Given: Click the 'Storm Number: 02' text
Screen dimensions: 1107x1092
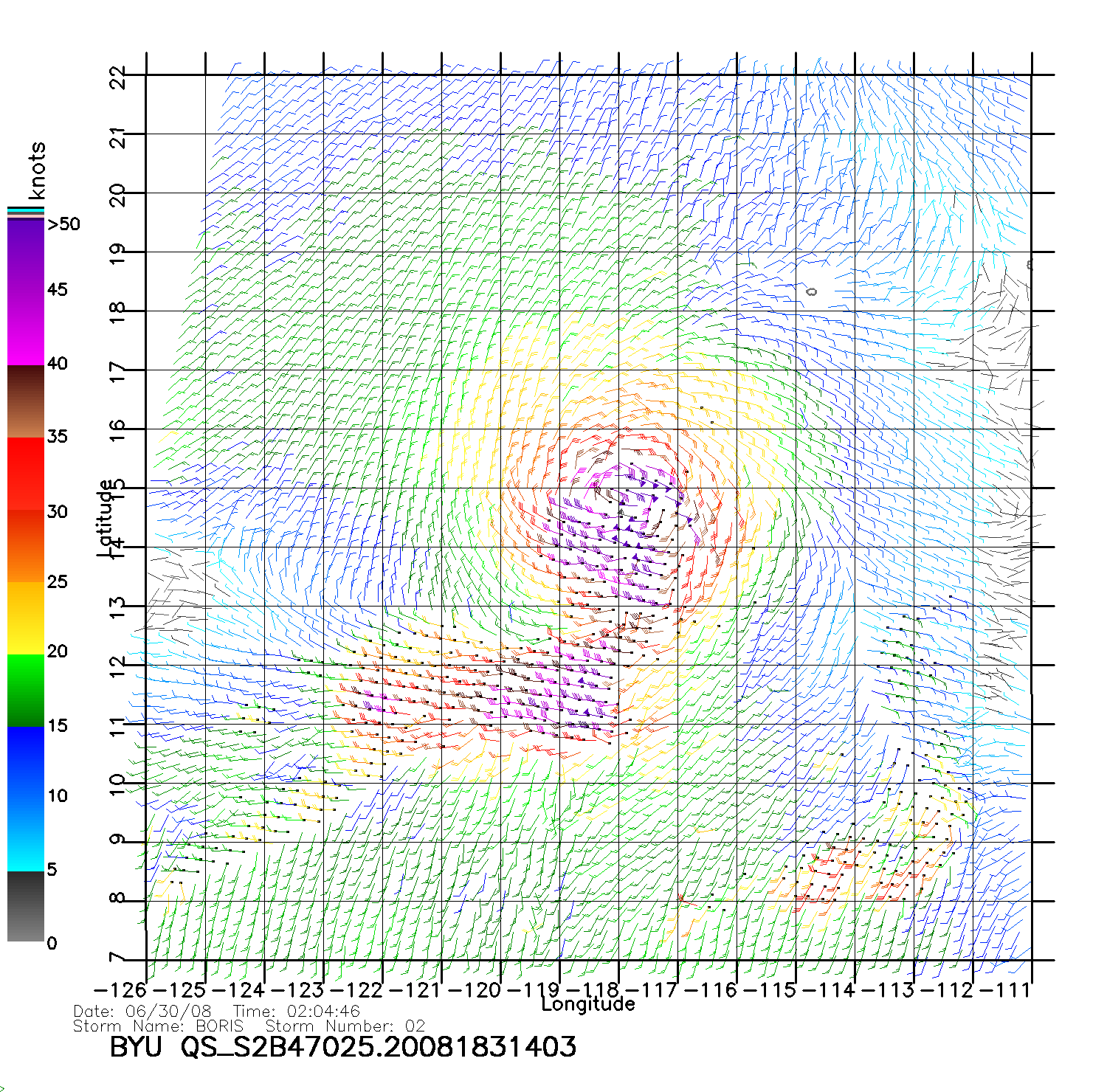Looking at the screenshot, I should click(345, 1026).
